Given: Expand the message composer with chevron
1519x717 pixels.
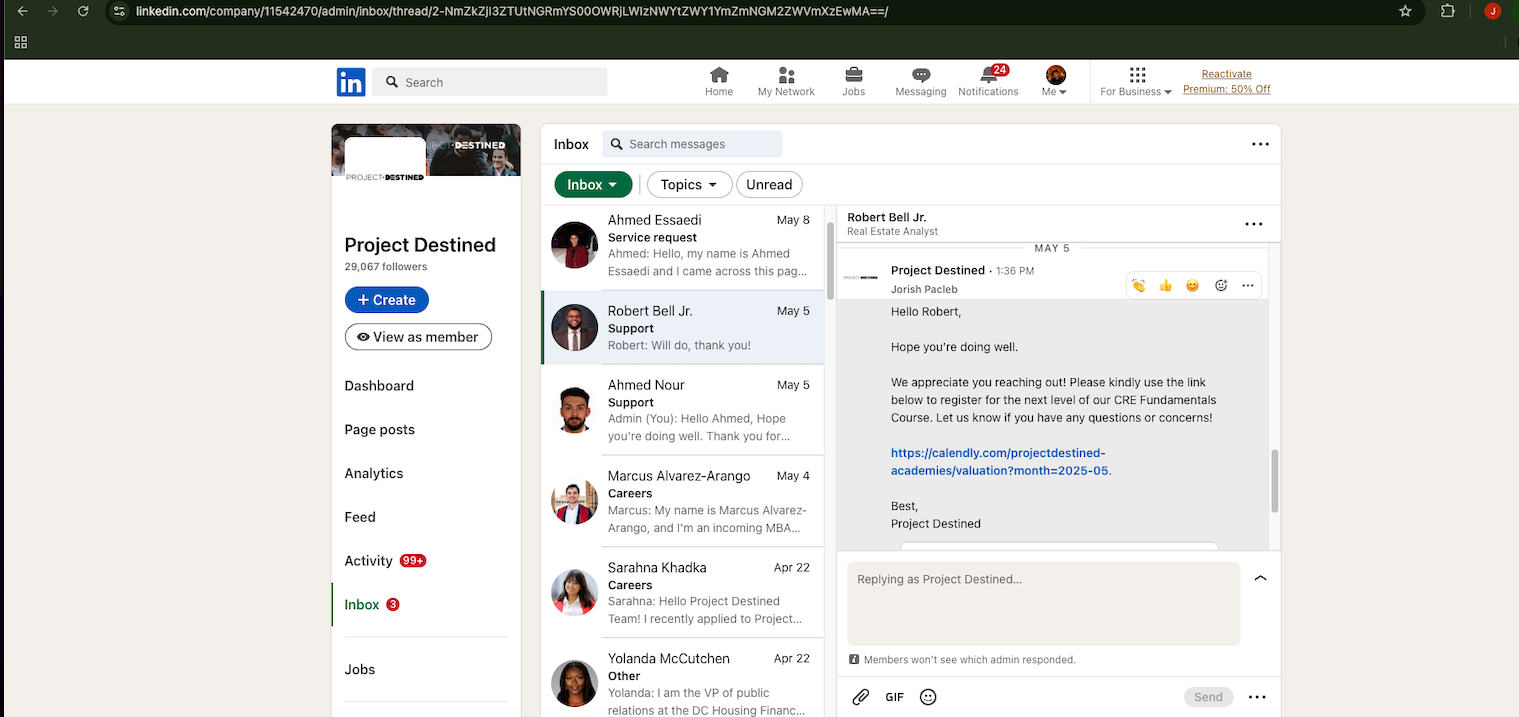Looking at the screenshot, I should 1260,578.
